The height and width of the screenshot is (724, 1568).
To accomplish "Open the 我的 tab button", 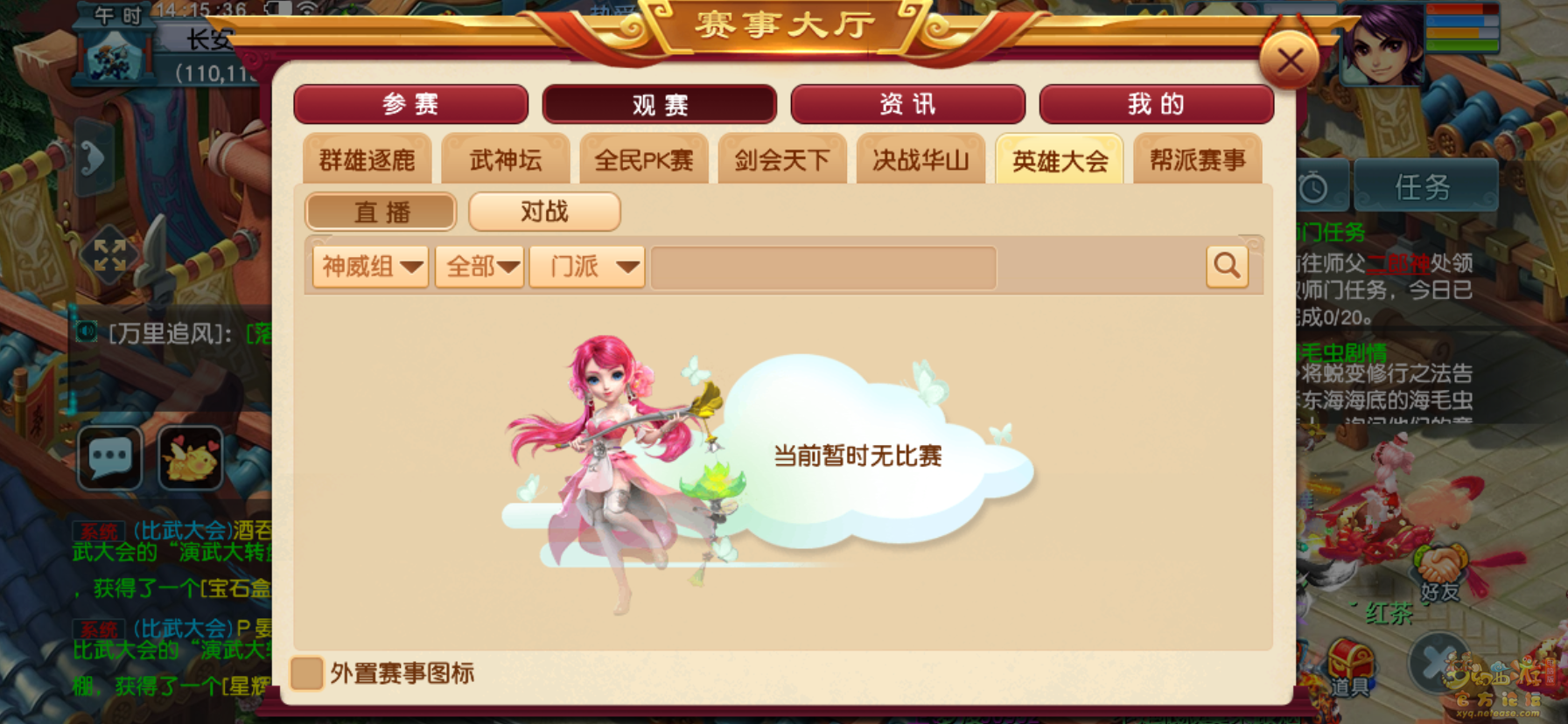I will tap(1156, 104).
